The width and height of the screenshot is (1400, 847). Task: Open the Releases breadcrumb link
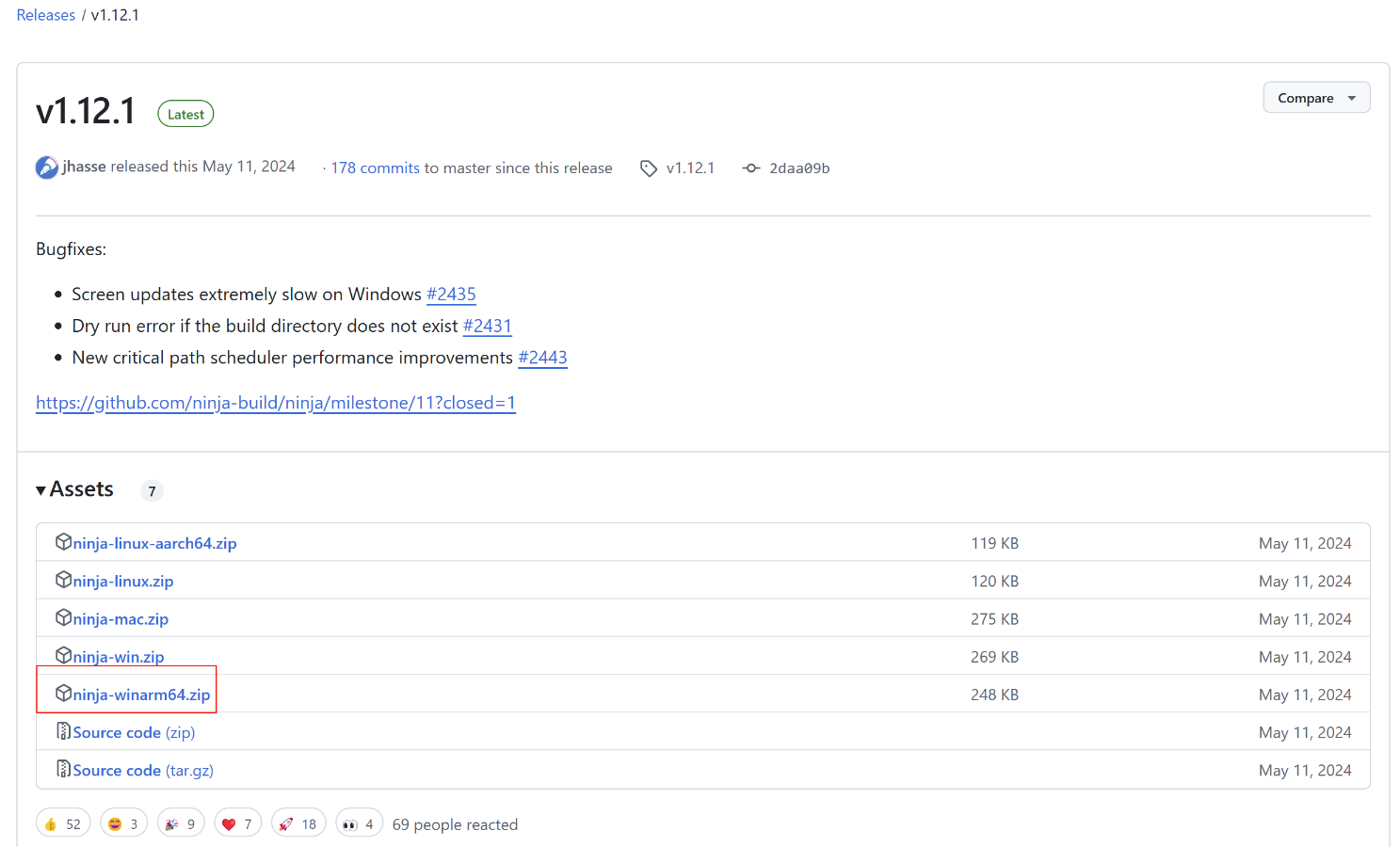coord(46,15)
